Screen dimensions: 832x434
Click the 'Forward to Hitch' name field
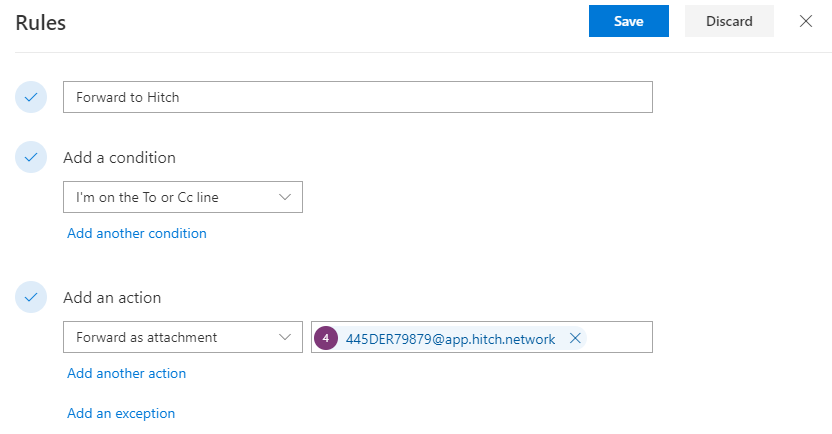(357, 97)
